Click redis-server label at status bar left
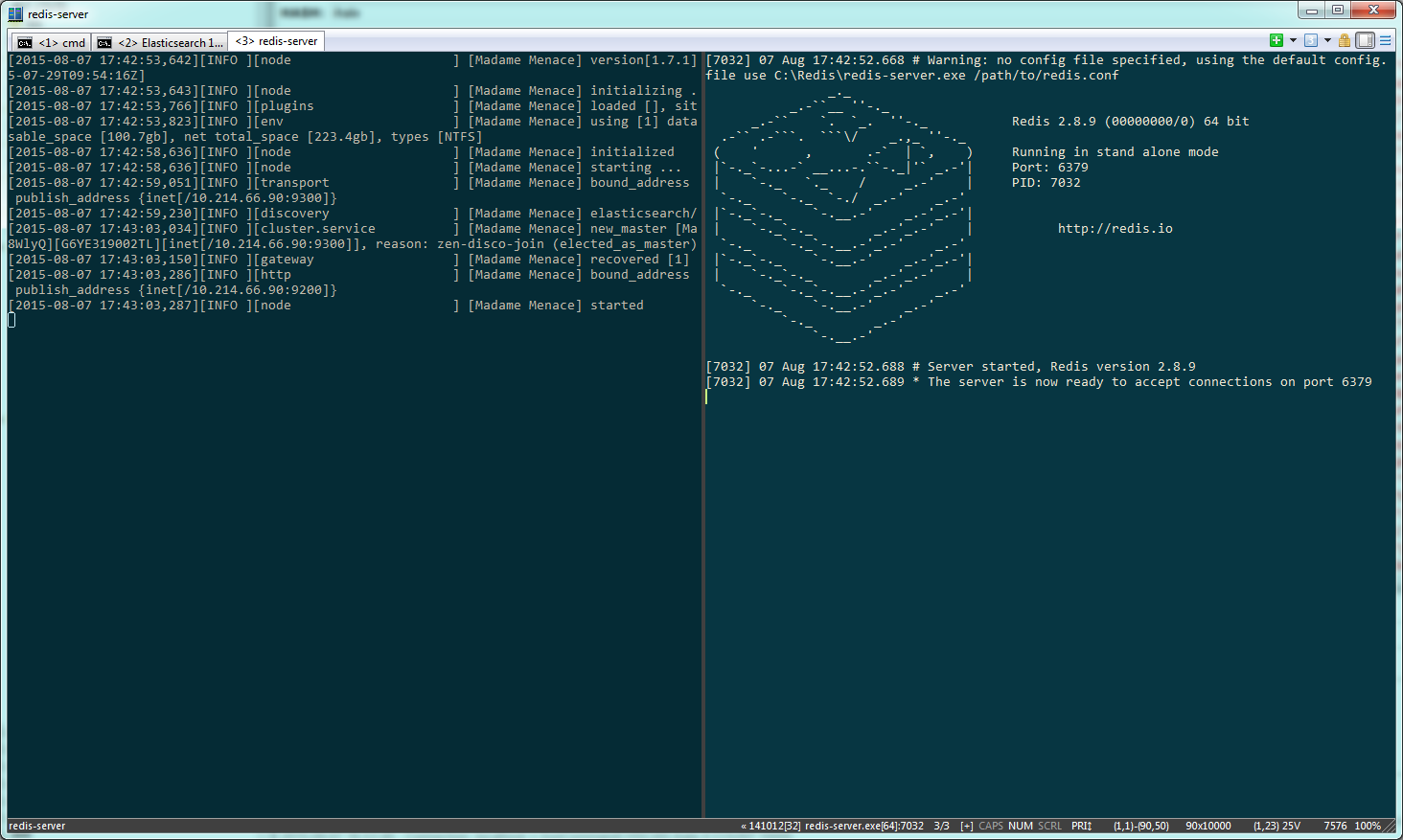 tap(37, 826)
